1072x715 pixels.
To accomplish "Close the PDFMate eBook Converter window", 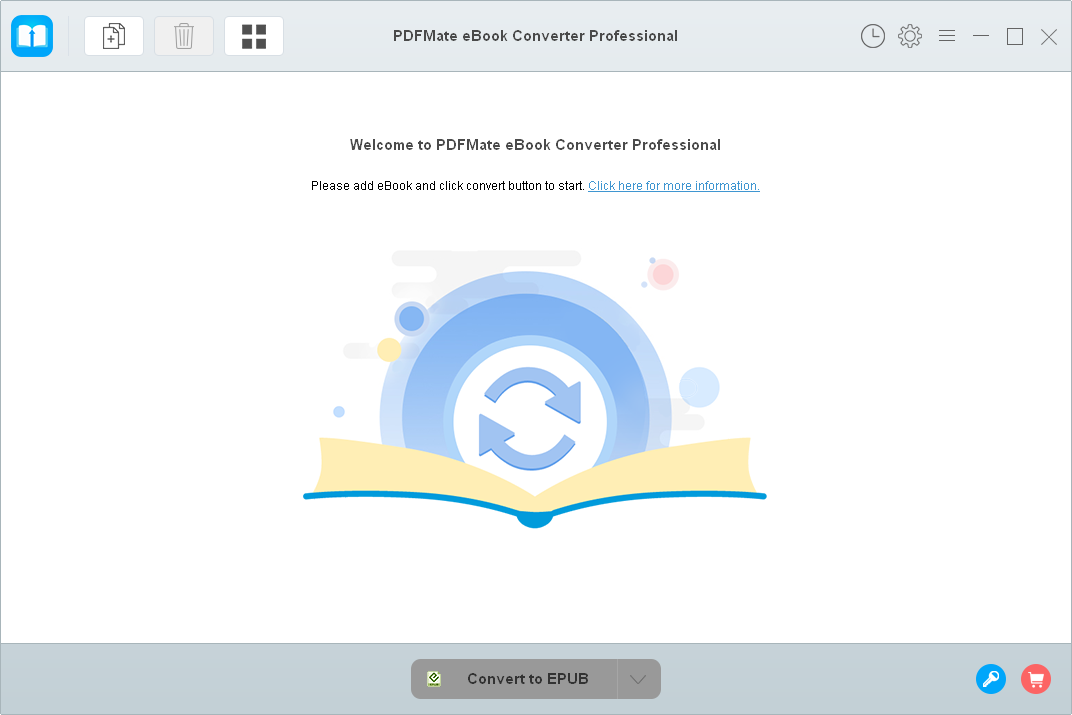I will point(1049,36).
